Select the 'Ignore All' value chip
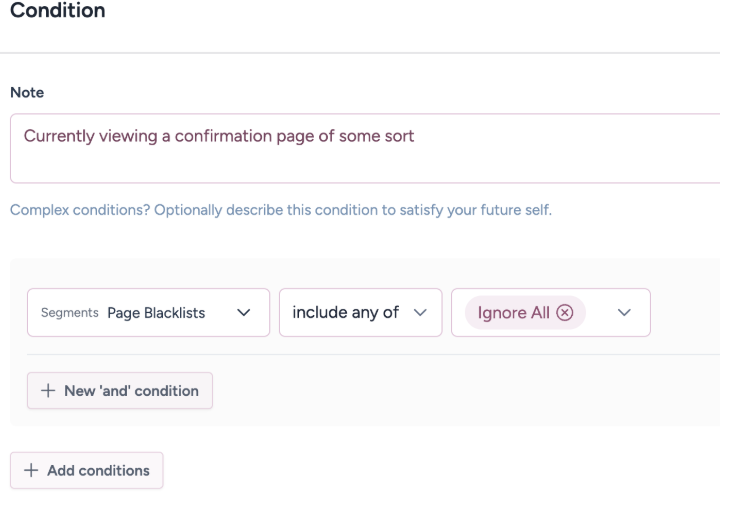This screenshot has height=505, width=730. point(517,313)
